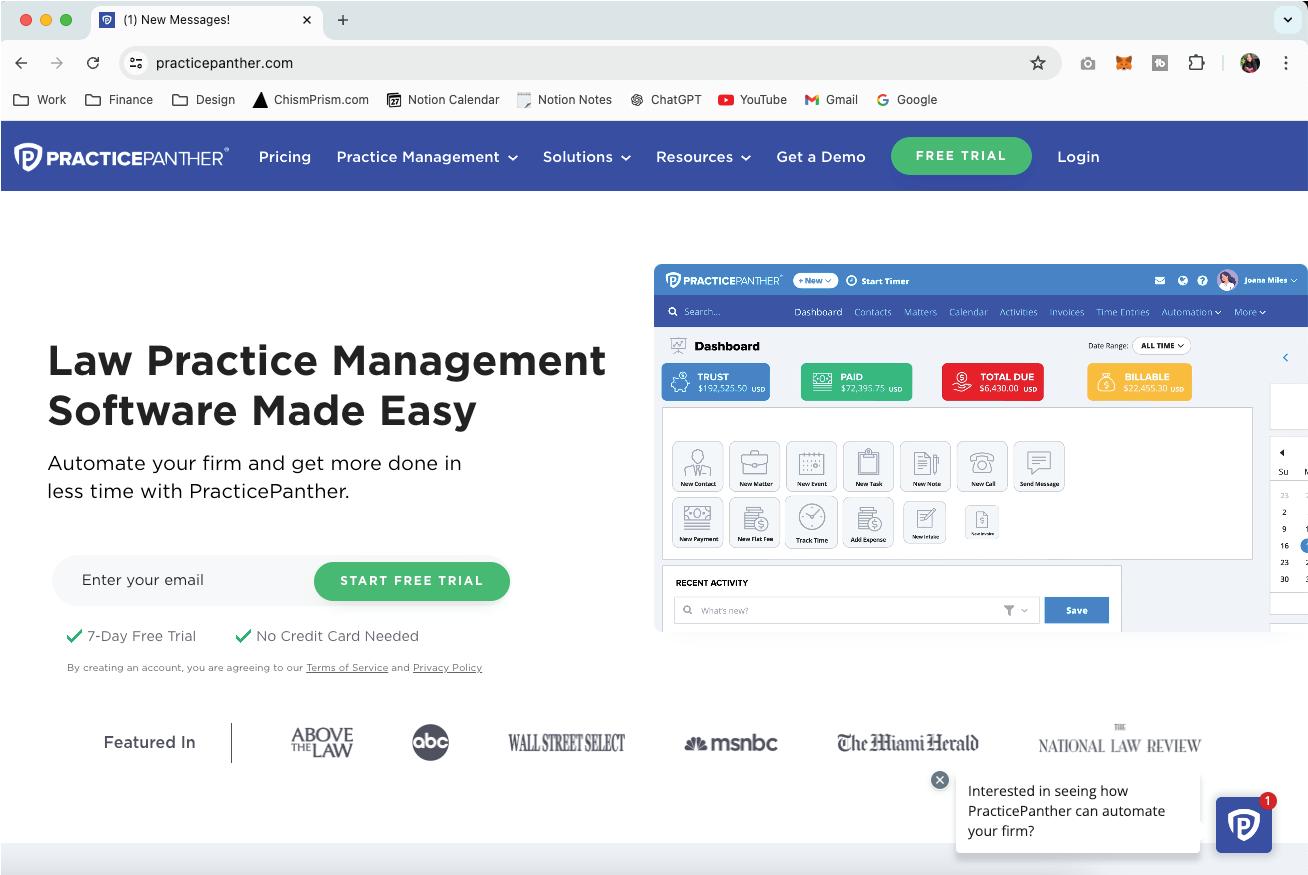Select the Contacts tab in the app preview
This screenshot has height=875, width=1308.
(x=873, y=312)
